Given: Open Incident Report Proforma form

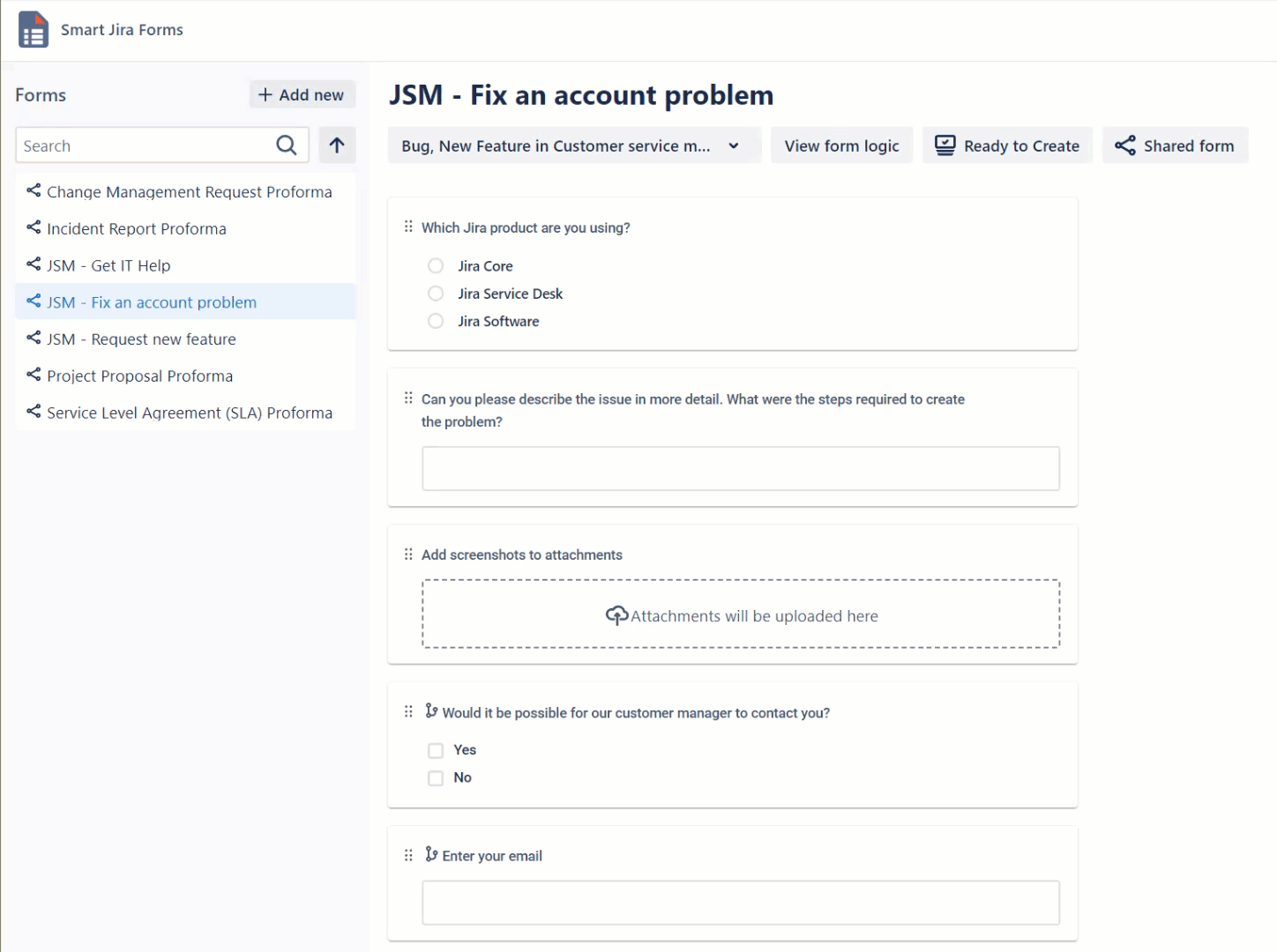Looking at the screenshot, I should [x=185, y=228].
